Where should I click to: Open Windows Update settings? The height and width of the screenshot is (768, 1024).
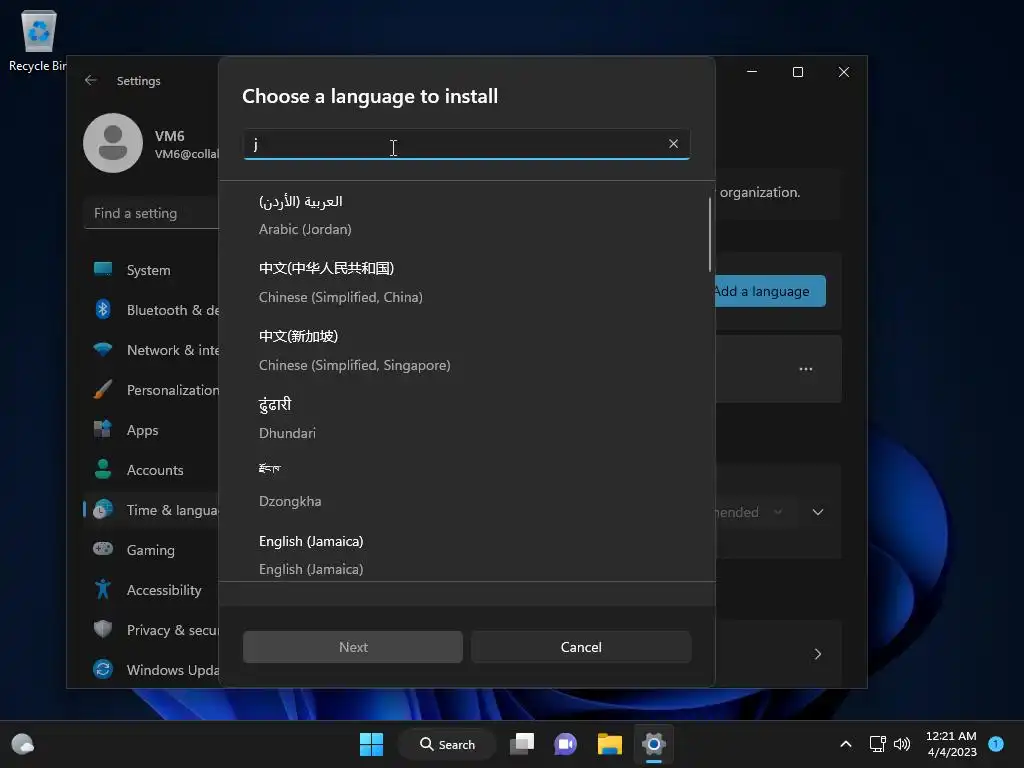tap(152, 669)
